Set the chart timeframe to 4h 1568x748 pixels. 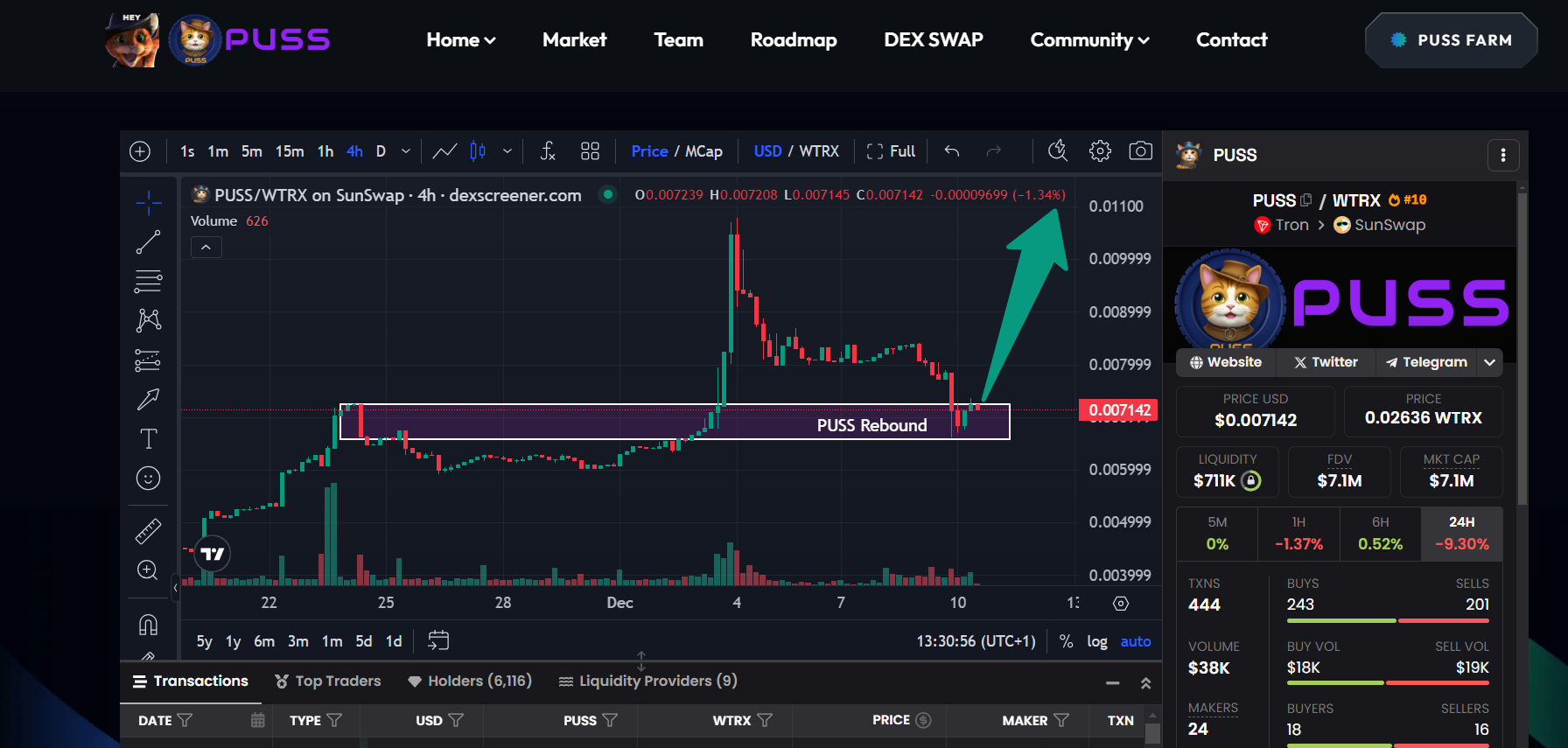pyautogui.click(x=354, y=151)
